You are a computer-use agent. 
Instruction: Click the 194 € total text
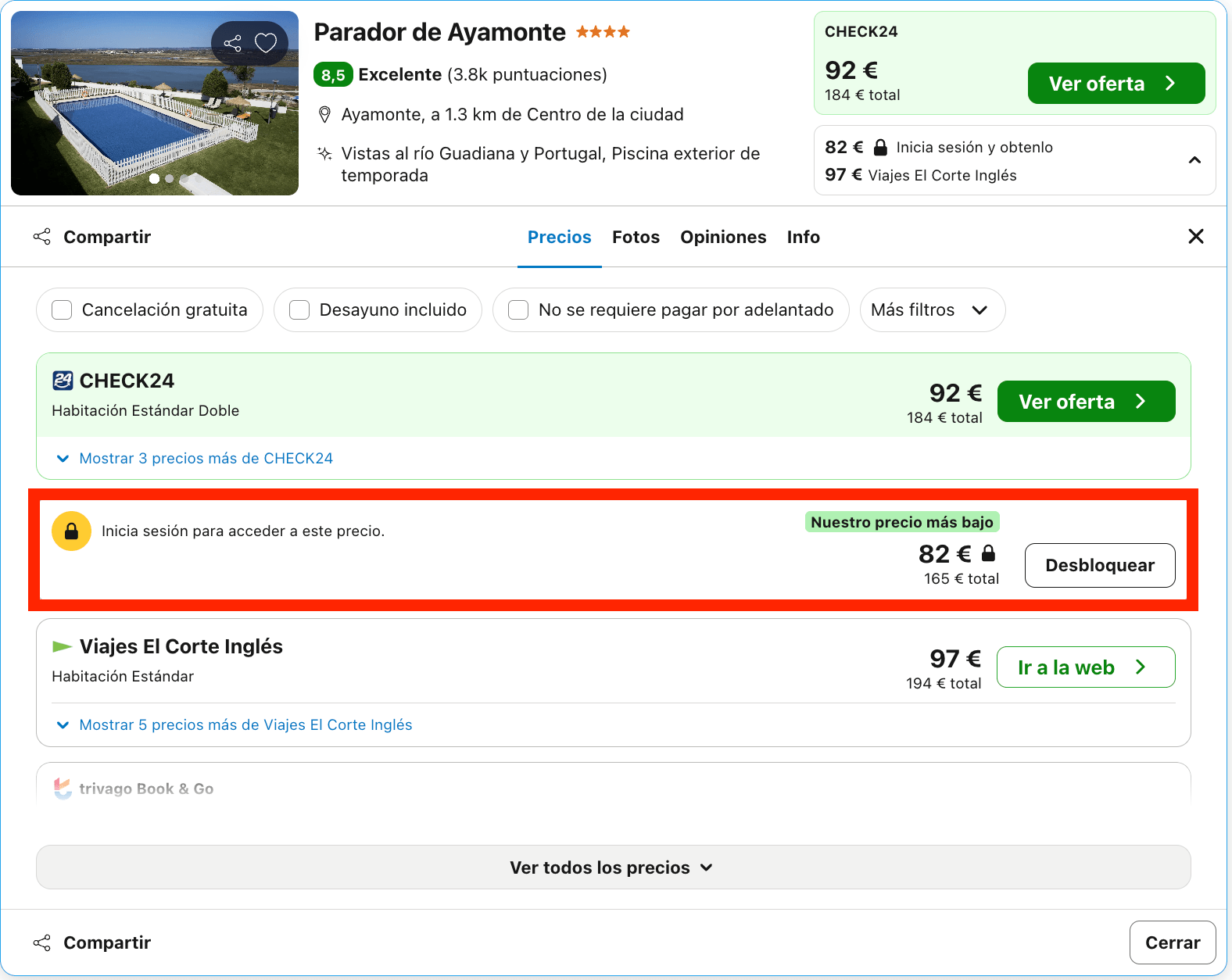[x=944, y=683]
